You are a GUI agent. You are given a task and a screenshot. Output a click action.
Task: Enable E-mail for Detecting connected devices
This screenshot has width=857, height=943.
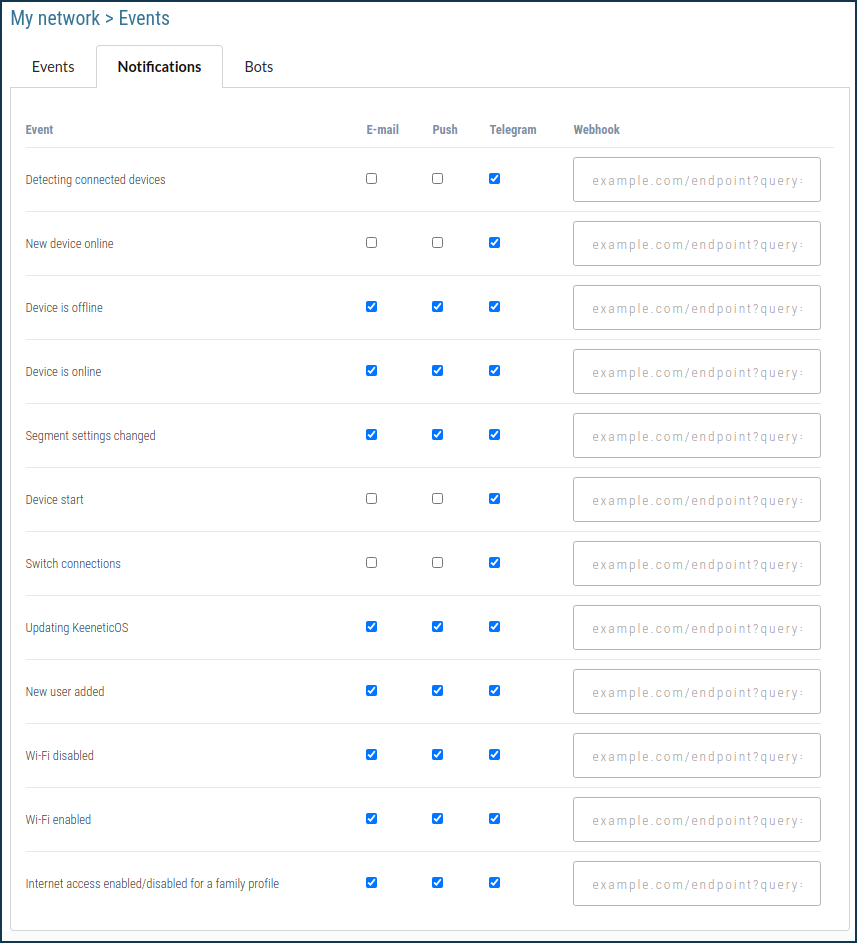point(372,179)
